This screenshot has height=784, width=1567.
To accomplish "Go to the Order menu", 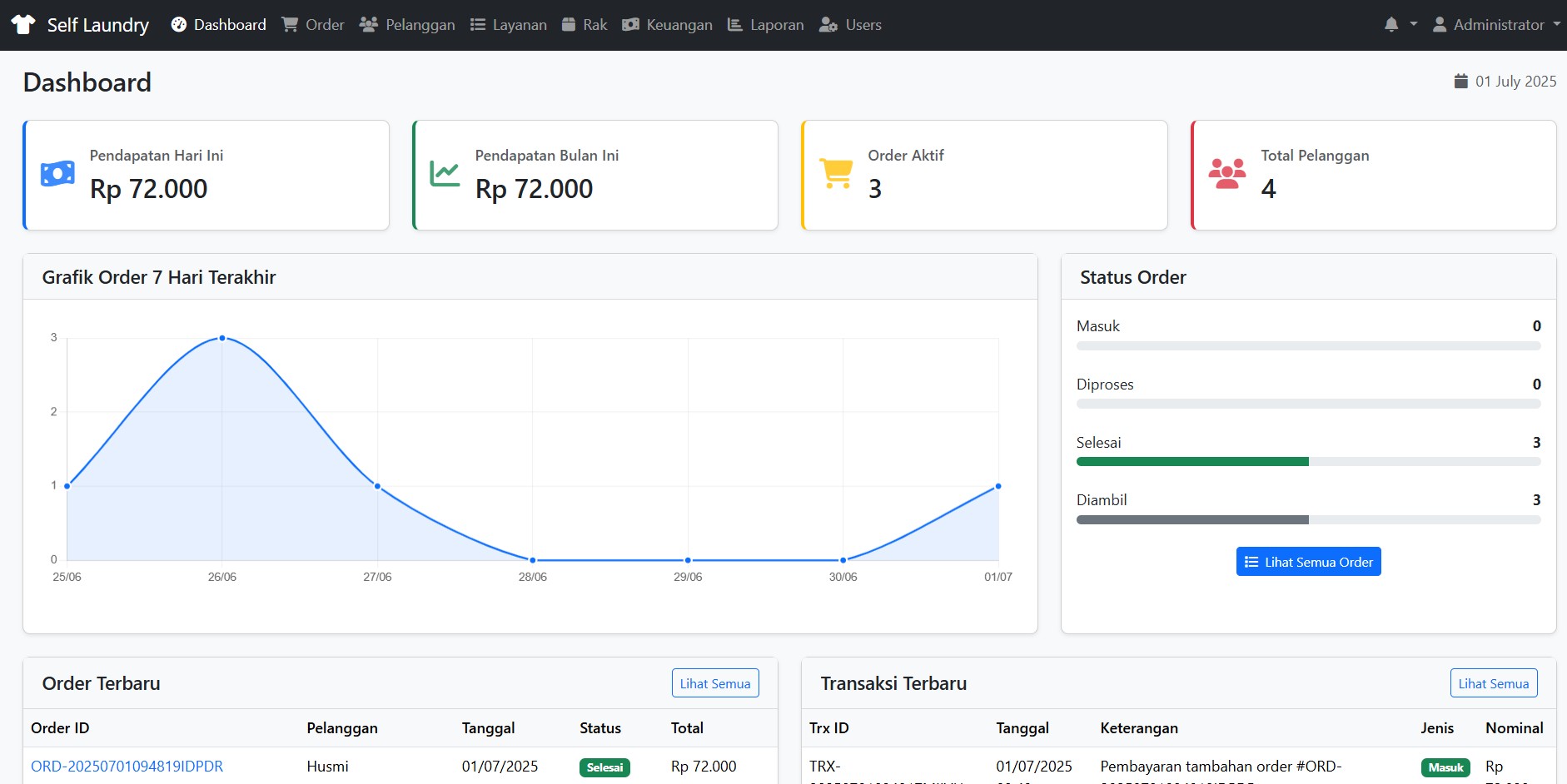I will pyautogui.click(x=313, y=25).
